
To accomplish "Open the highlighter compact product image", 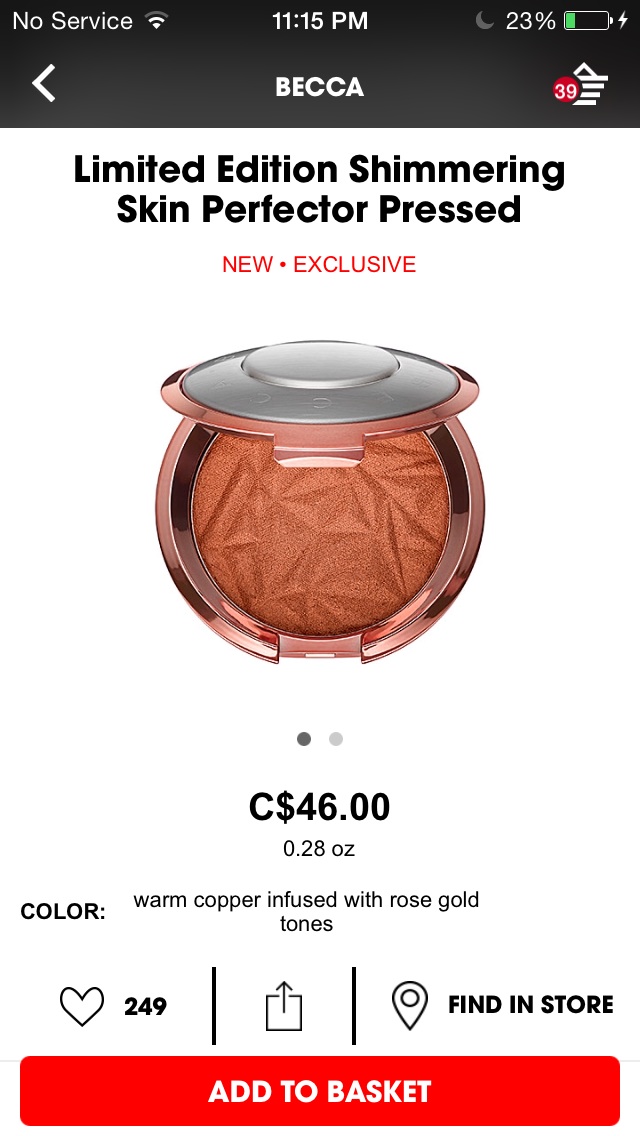I will click(x=320, y=501).
